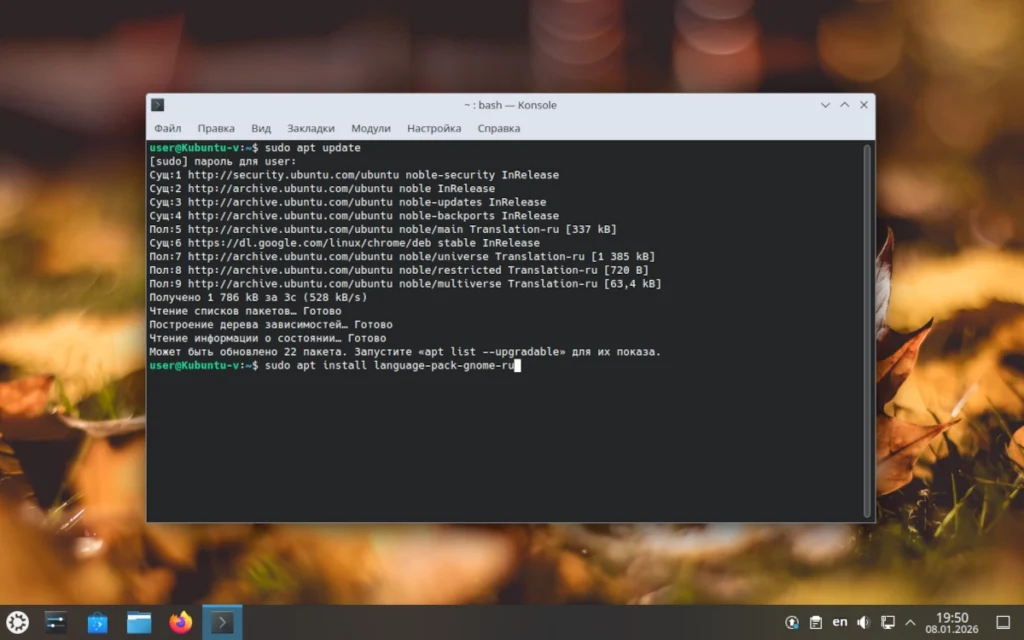
Task: Open the Справка menu
Action: point(499,128)
